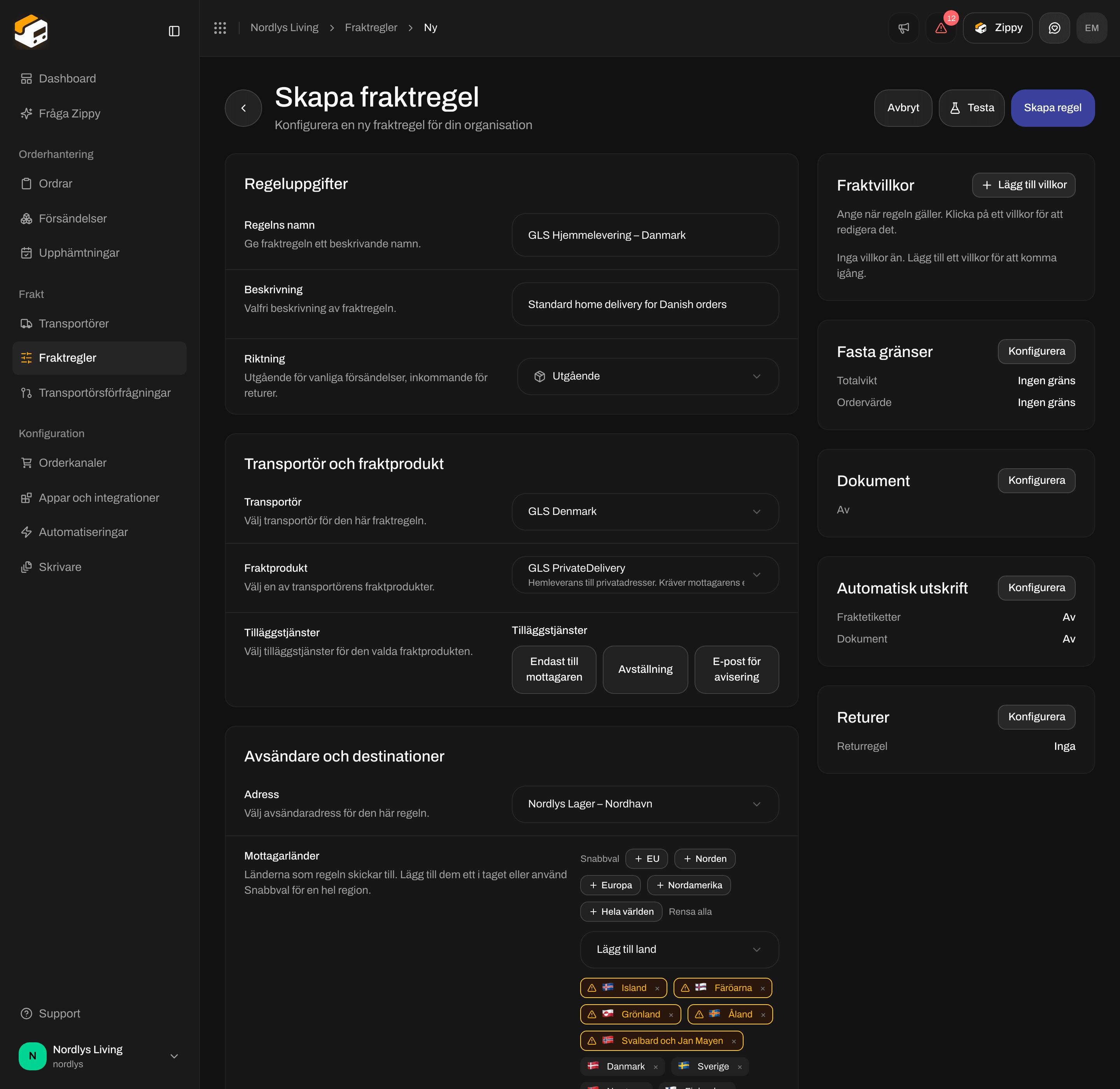Click the Testa button

pyautogui.click(x=971, y=107)
